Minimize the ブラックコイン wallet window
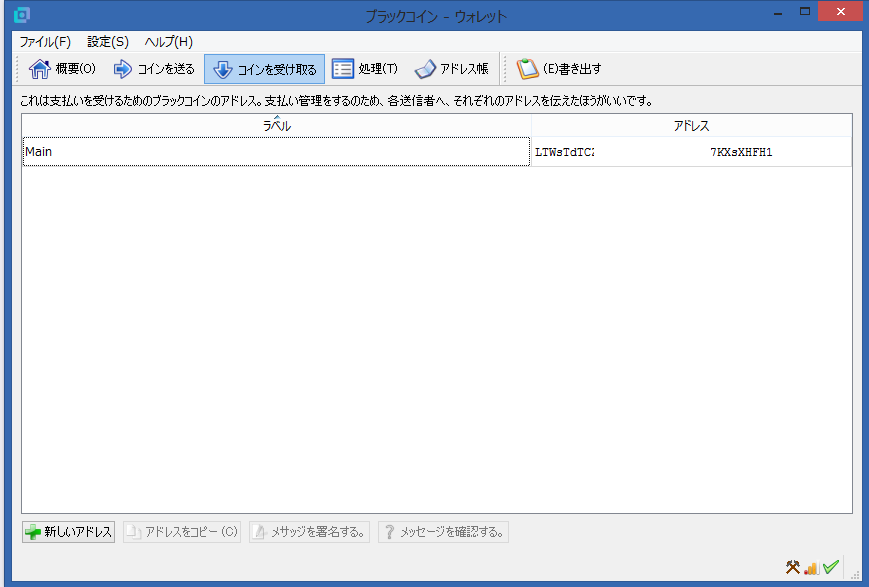Screen dimensions: 869x587 point(778,12)
